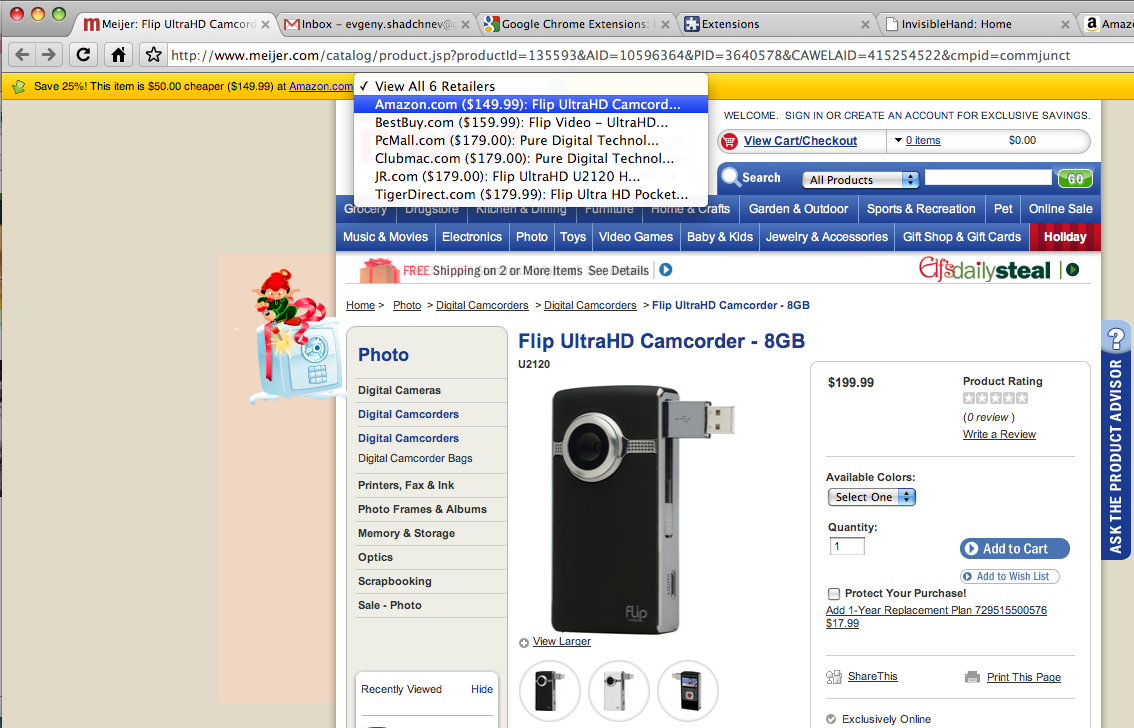Viewport: 1134px width, 728px height.
Task: Open the 1-Year Replacement Plan link
Action: coord(936,616)
